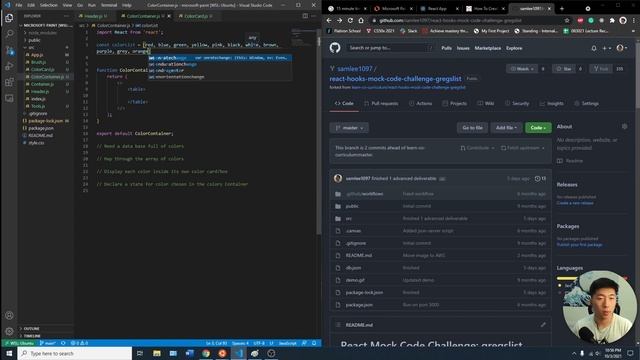Click the Fork button
Screen dimensions: 640x360
[x=601, y=69]
